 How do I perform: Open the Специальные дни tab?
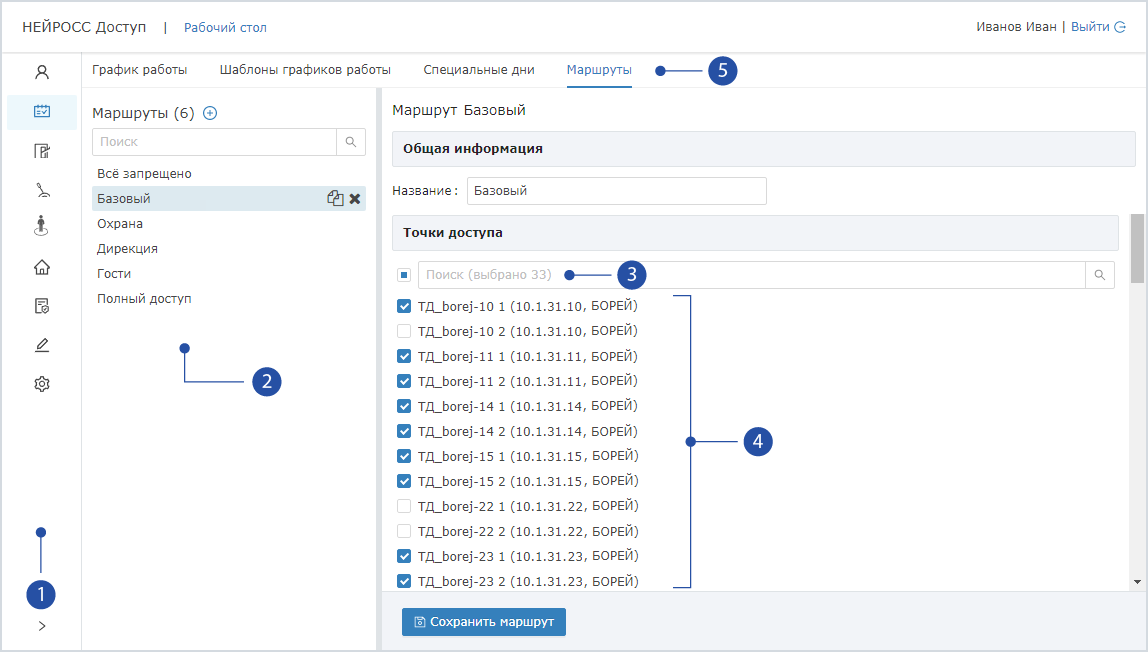[479, 70]
